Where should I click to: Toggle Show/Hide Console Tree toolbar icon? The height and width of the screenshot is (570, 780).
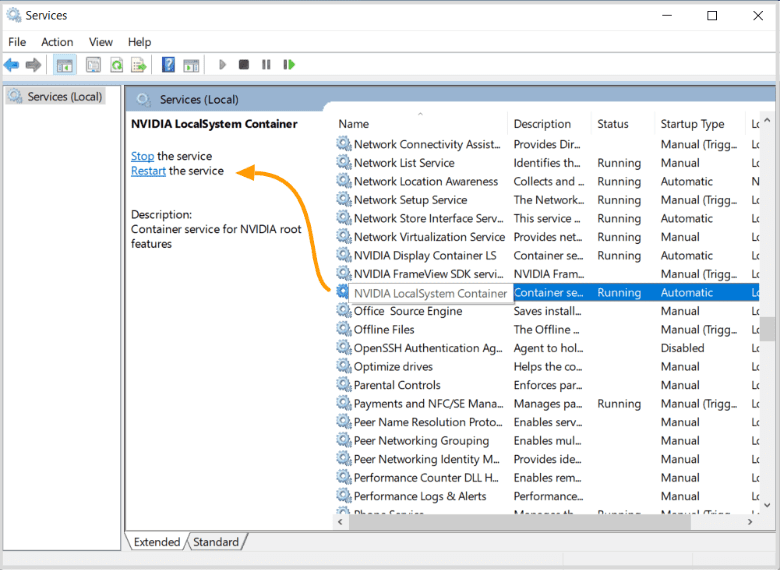65,65
